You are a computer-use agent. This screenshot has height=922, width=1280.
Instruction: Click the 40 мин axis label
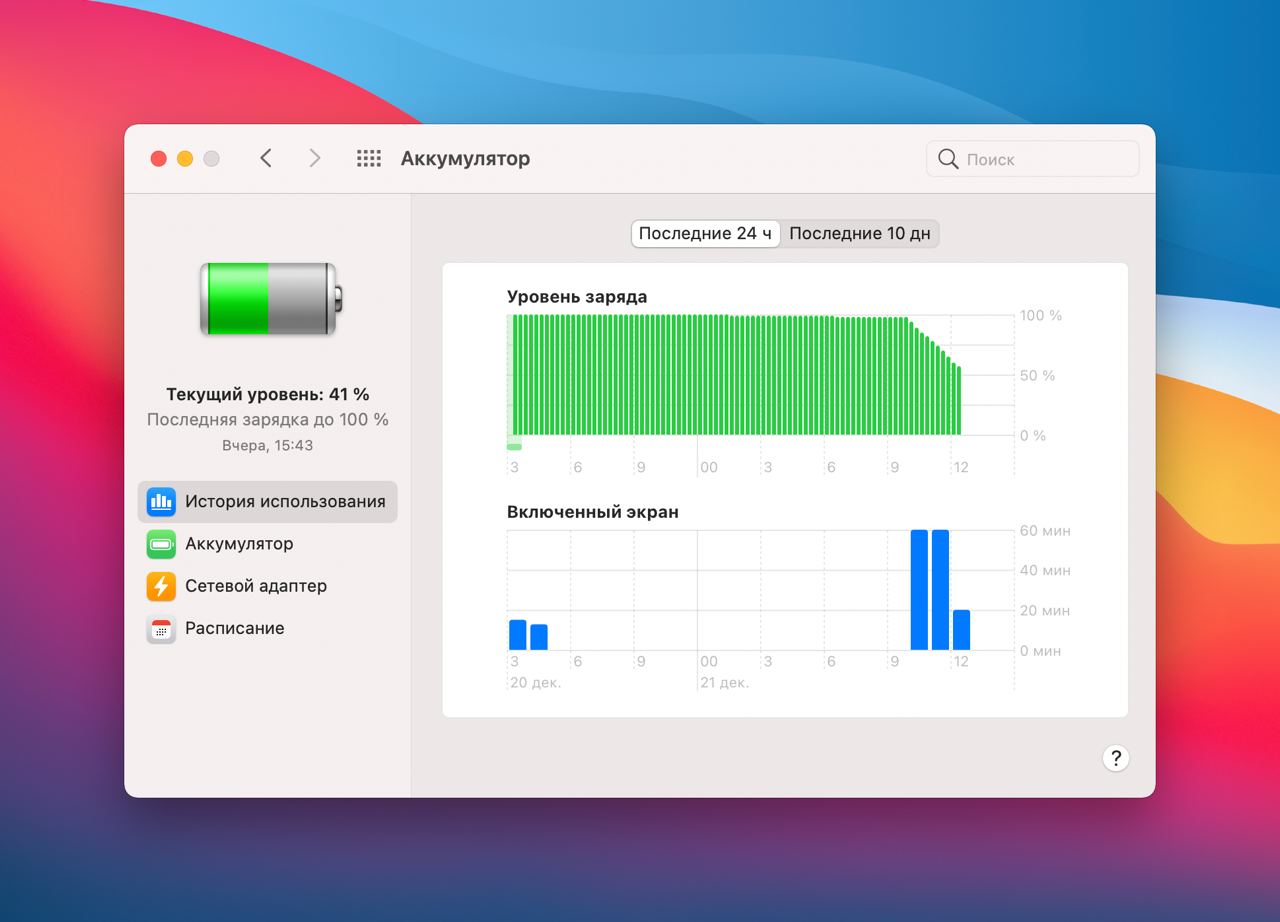click(1045, 571)
